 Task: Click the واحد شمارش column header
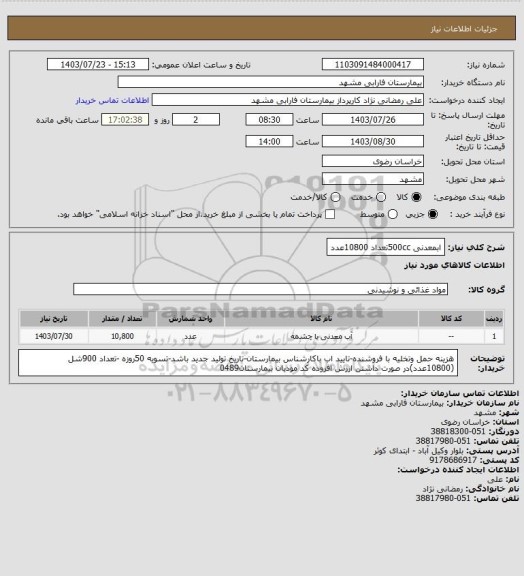point(190,319)
